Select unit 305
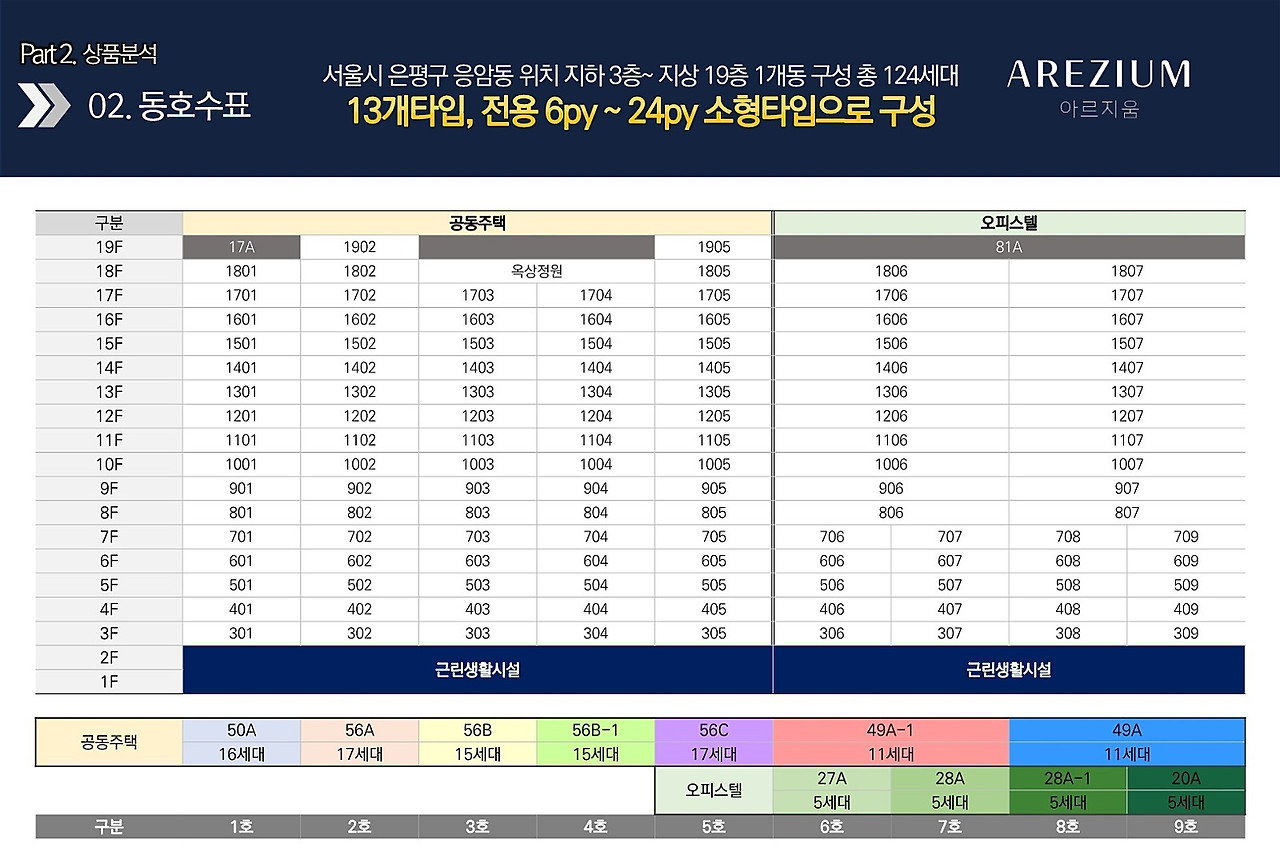The width and height of the screenshot is (1280, 855). 713,633
